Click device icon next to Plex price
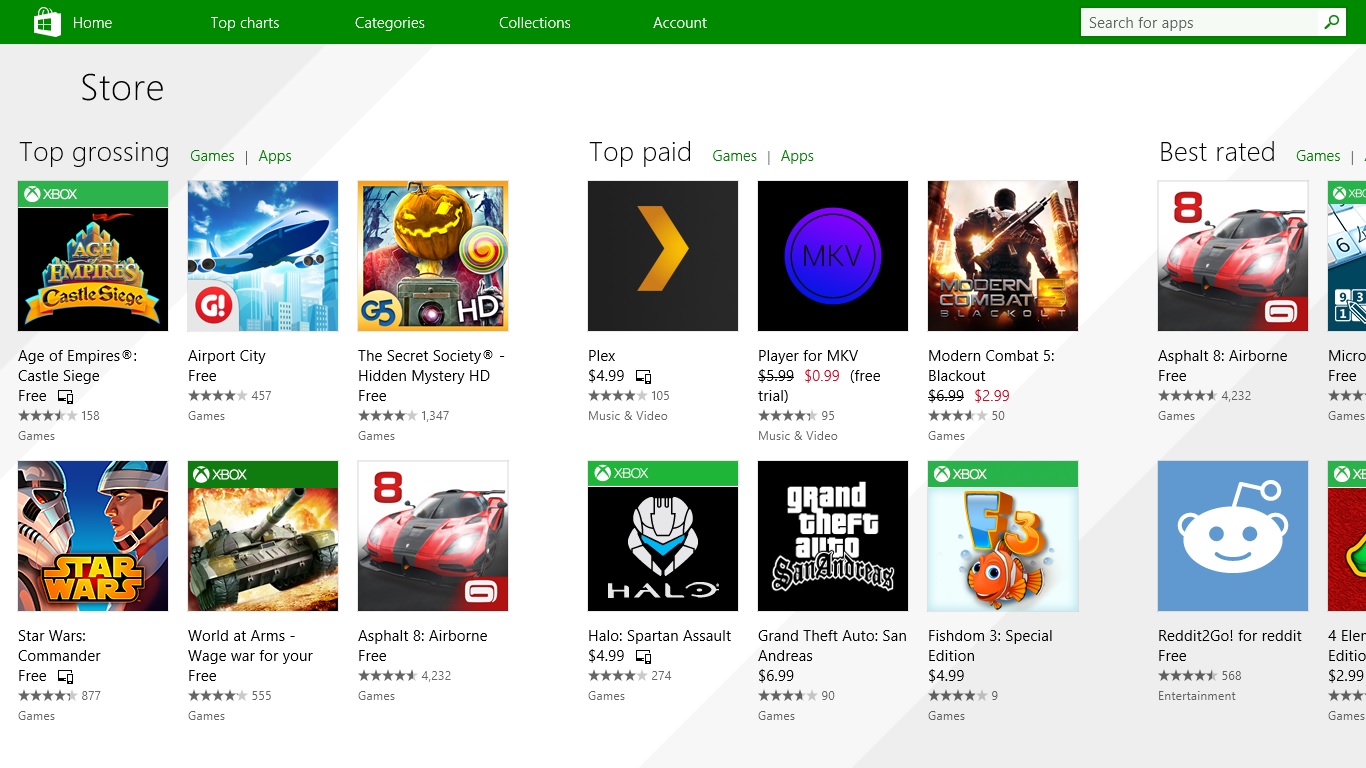The width and height of the screenshot is (1366, 768). click(x=643, y=377)
